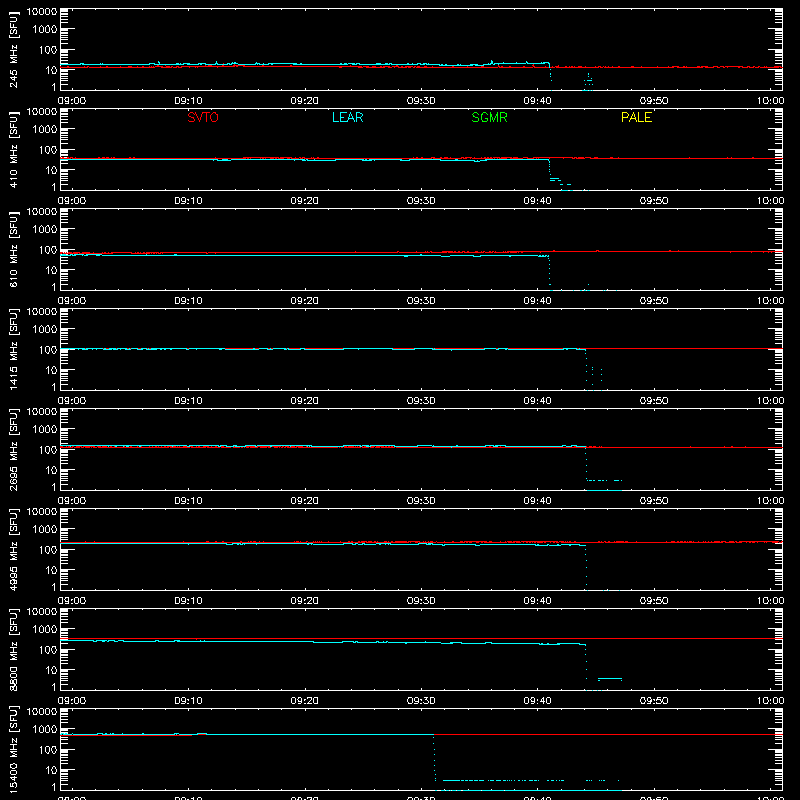800x800 pixels.
Task: Click the cyan LEAR legend label
Action: pyautogui.click(x=347, y=117)
